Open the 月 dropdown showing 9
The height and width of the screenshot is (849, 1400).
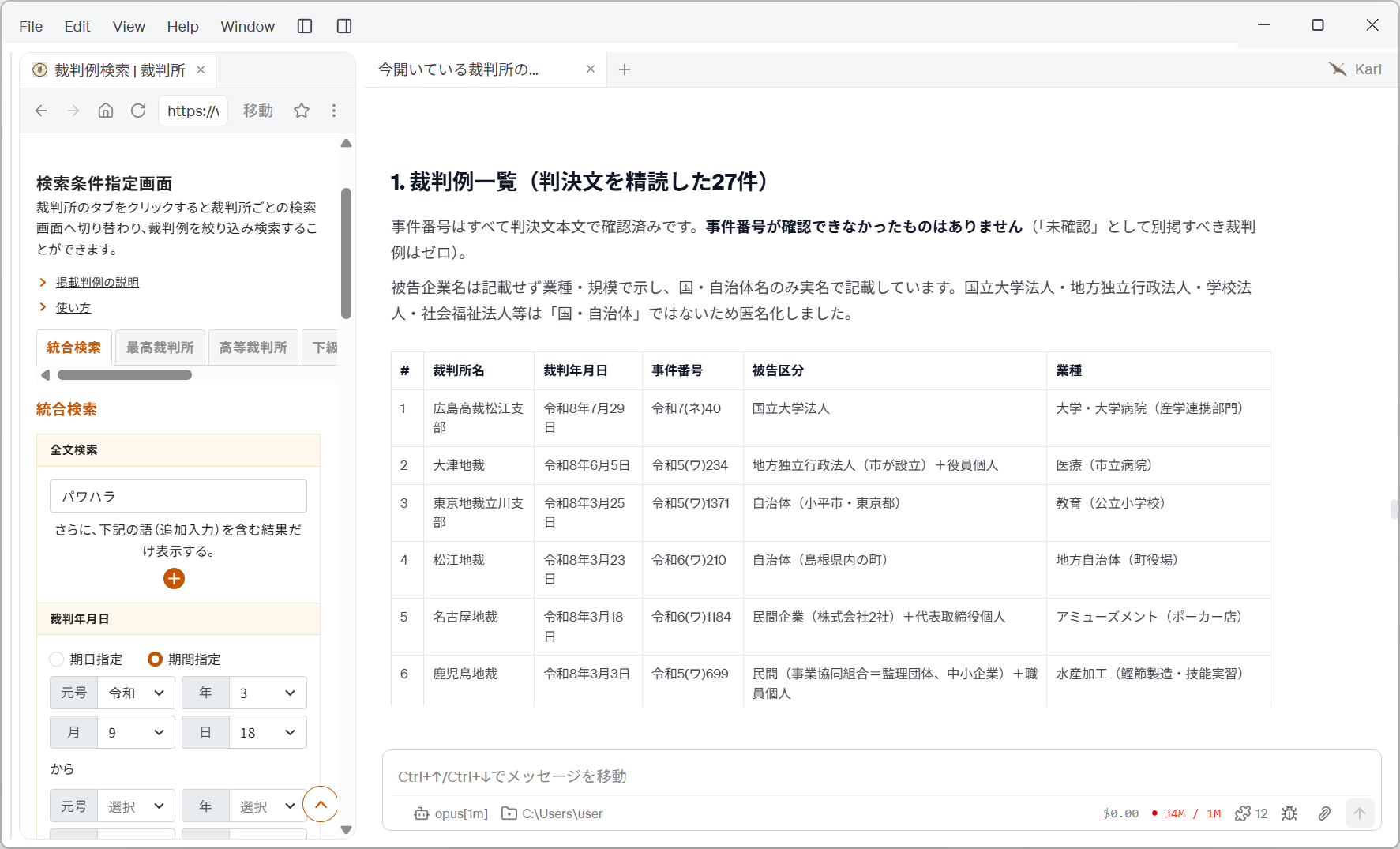coord(136,732)
